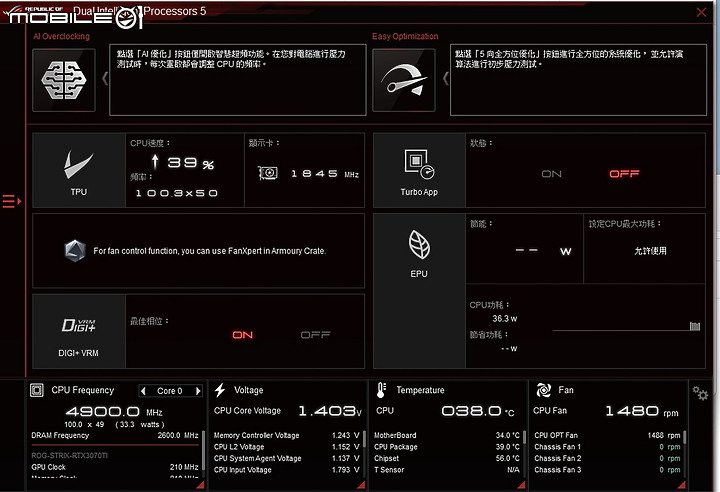Click the CPU Frequency chip icon

pyautogui.click(x=37, y=390)
